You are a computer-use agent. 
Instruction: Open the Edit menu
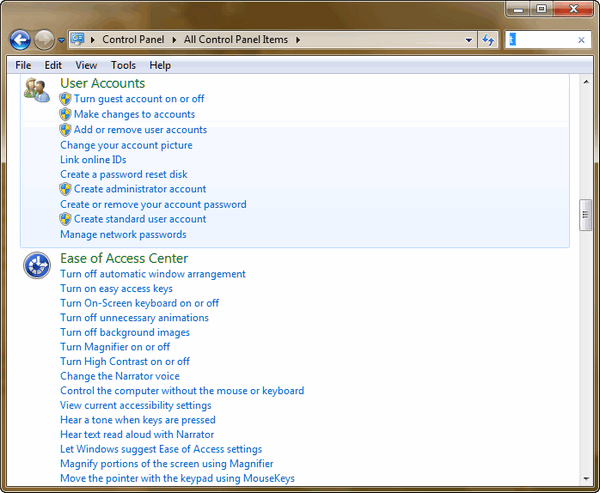(53, 65)
